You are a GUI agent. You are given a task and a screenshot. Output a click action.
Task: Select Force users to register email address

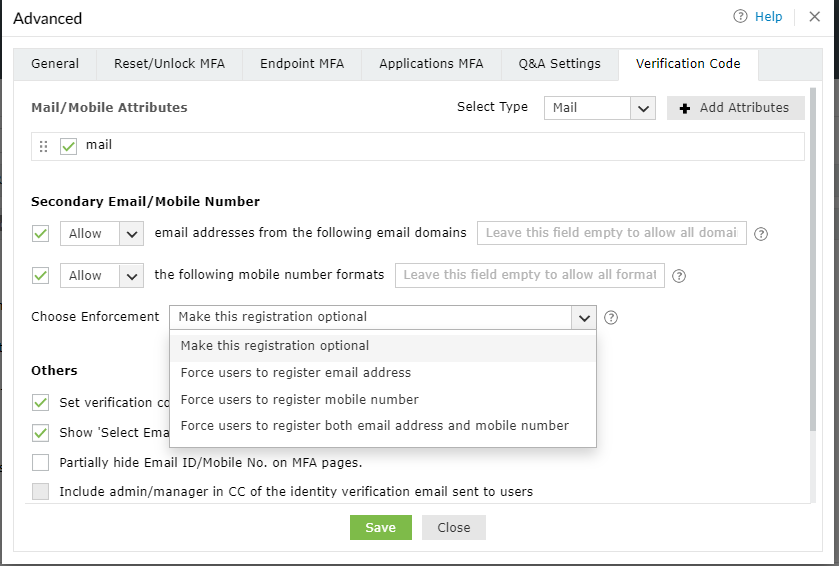tap(296, 373)
